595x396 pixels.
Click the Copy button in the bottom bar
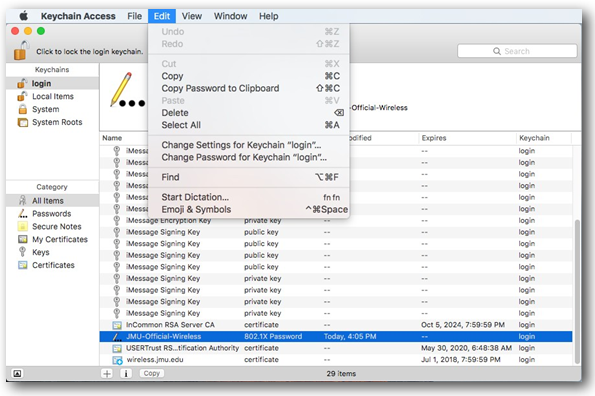click(x=152, y=374)
